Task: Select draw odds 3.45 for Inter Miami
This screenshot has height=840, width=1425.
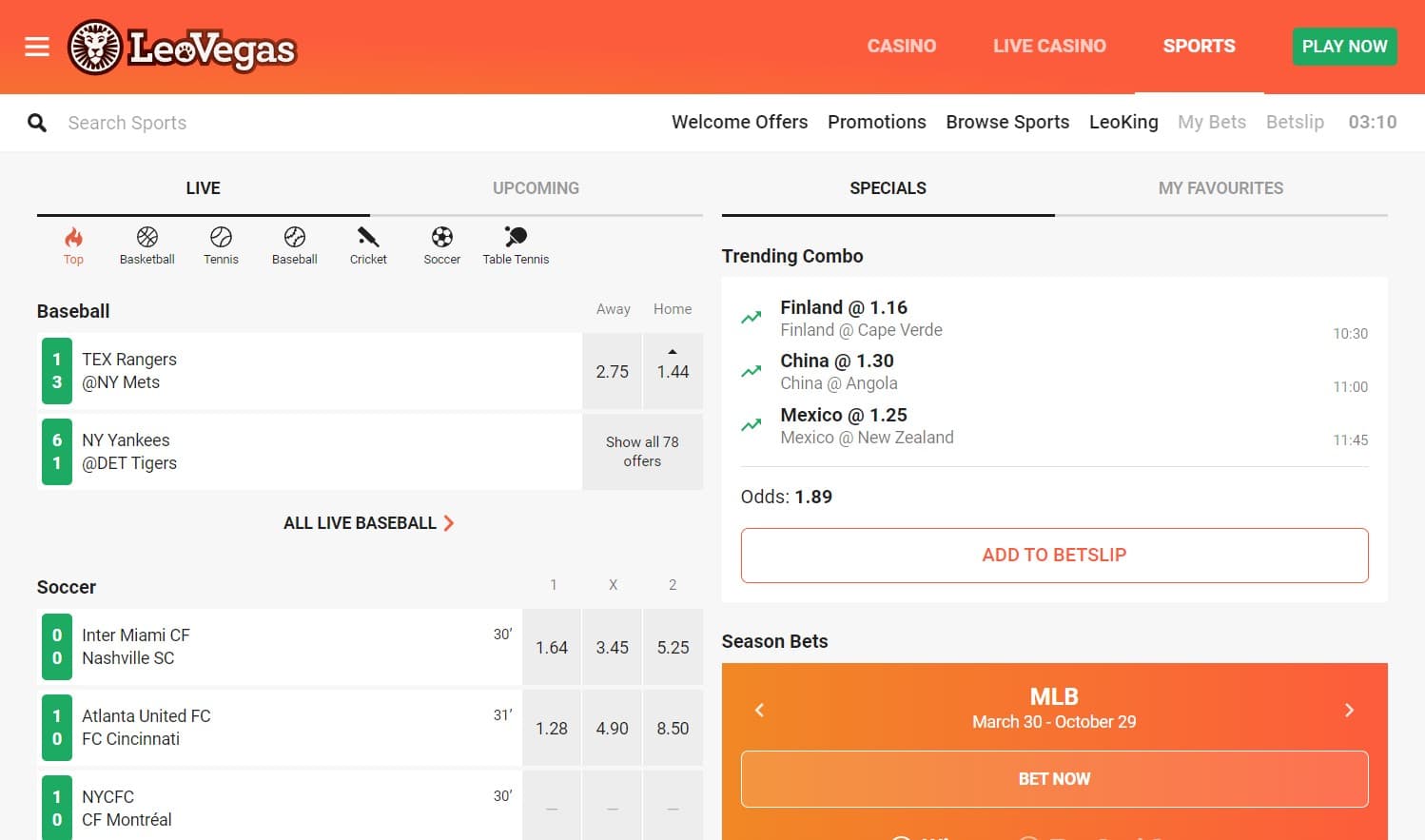Action: tap(612, 647)
